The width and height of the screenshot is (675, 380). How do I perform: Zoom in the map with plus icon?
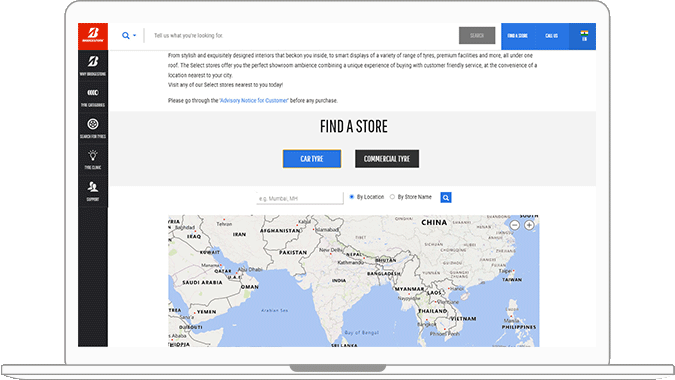pos(529,225)
